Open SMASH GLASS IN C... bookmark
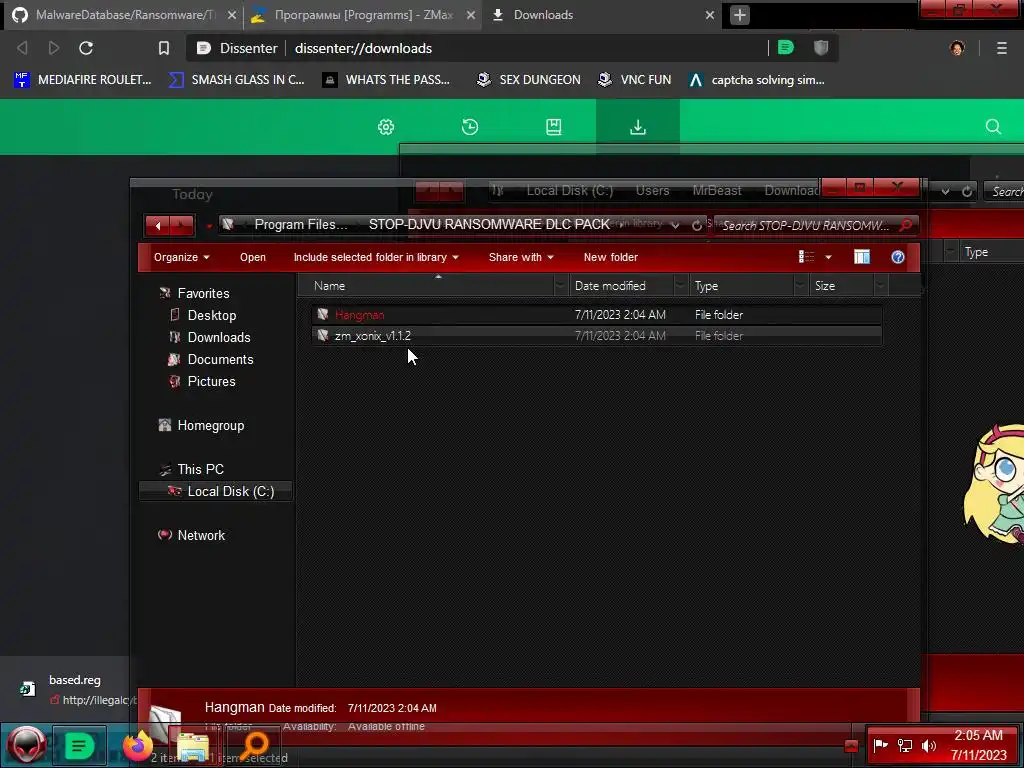This screenshot has height=768, width=1024. [236, 80]
